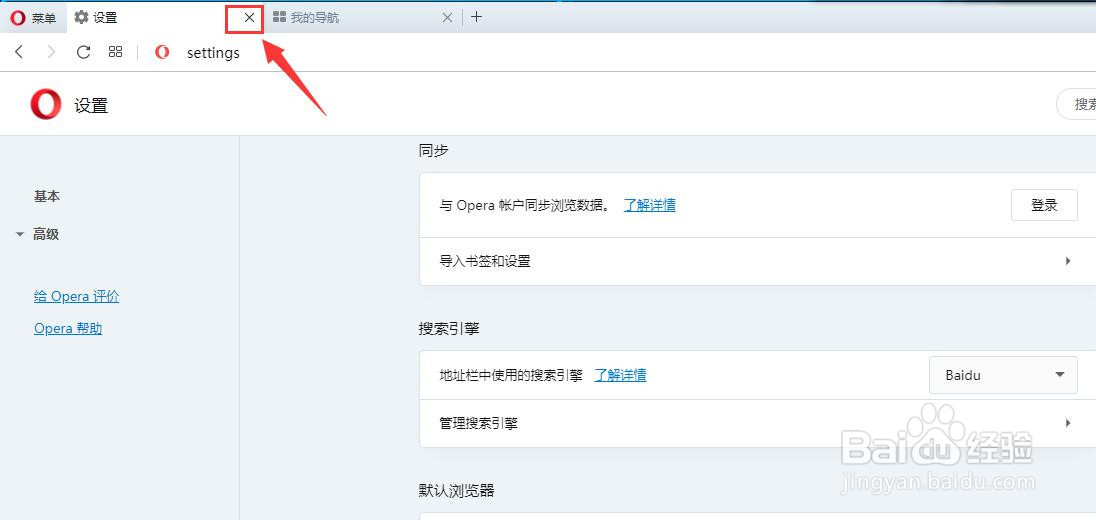Click the large Opera logo beside 设置
The width and height of the screenshot is (1096, 520).
pyautogui.click(x=46, y=106)
